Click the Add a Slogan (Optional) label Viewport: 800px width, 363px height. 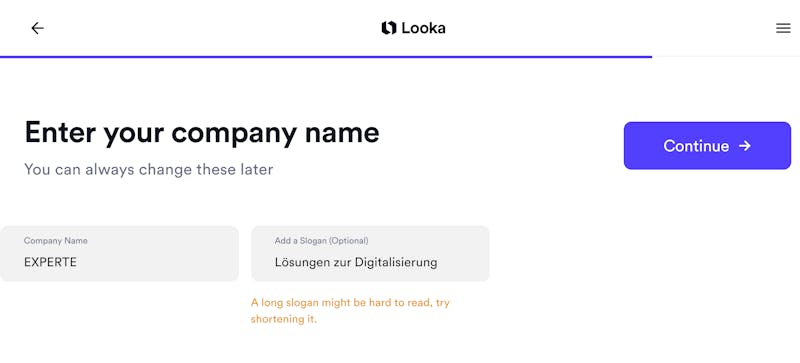click(x=321, y=240)
